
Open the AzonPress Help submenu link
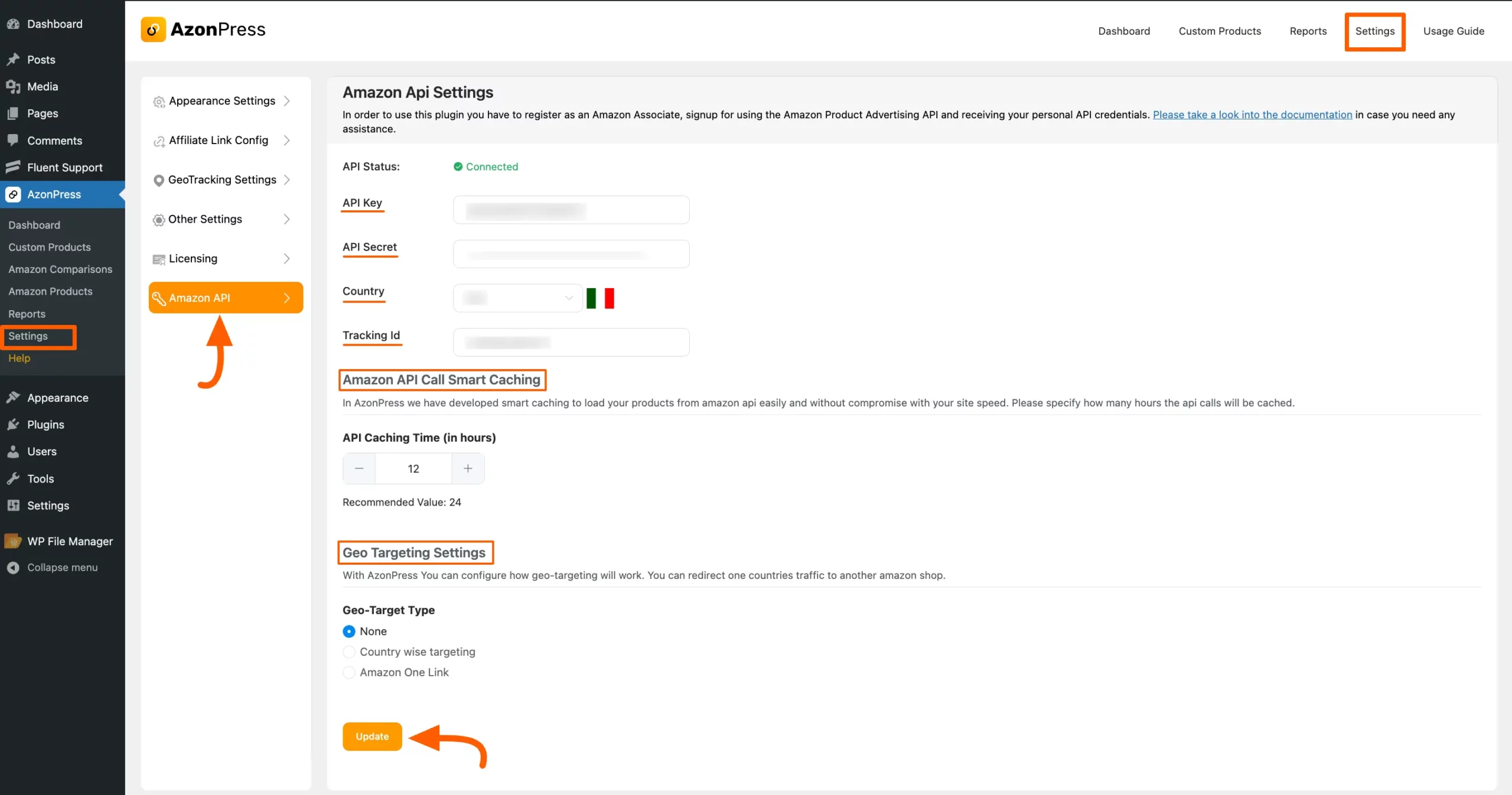(19, 358)
